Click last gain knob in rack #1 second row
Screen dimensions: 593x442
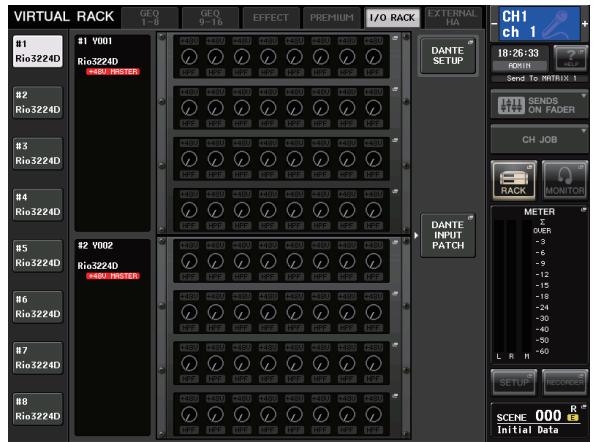[374, 108]
